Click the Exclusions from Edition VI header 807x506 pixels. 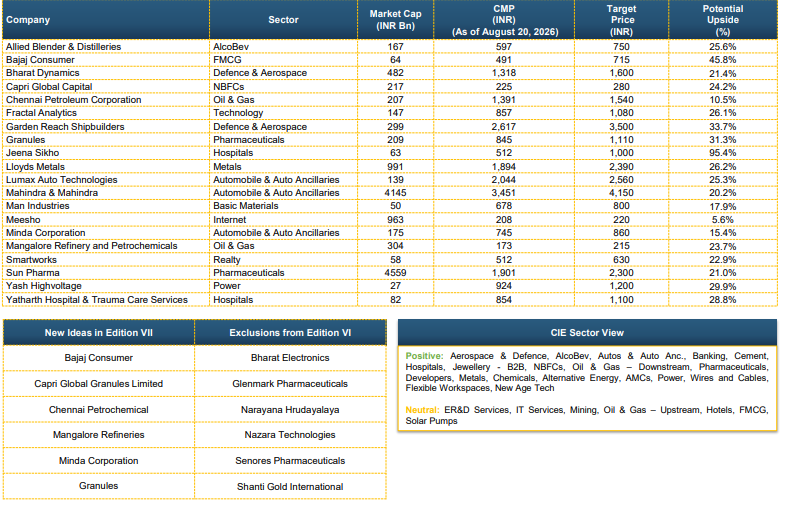290,333
